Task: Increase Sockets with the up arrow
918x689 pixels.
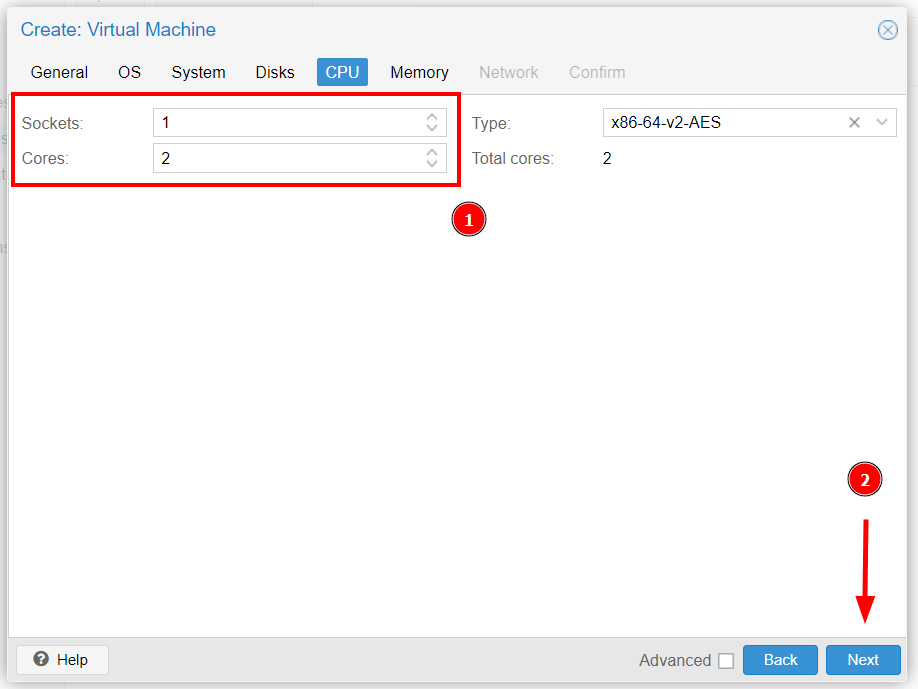Action: pyautogui.click(x=432, y=117)
